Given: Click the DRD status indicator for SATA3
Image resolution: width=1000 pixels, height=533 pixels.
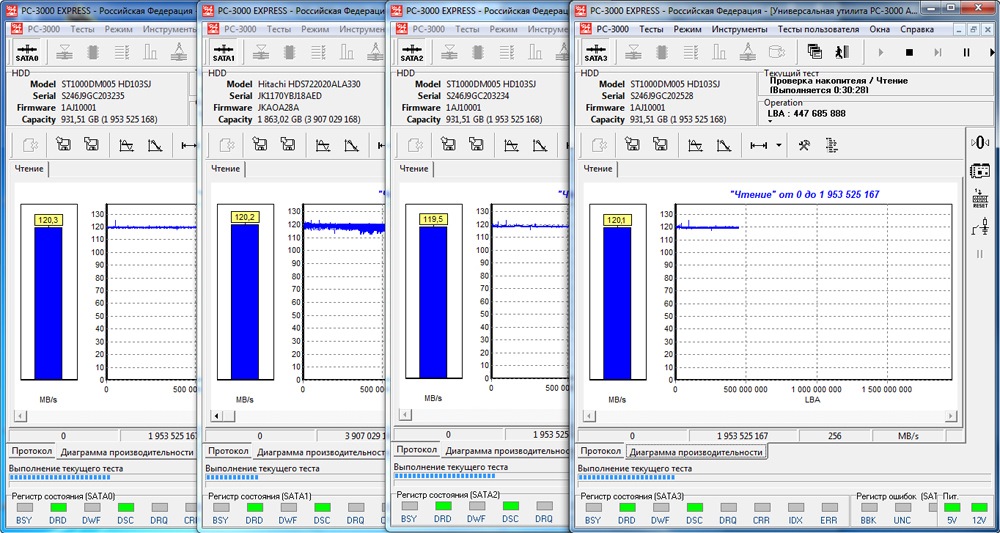Looking at the screenshot, I should coord(627,507).
